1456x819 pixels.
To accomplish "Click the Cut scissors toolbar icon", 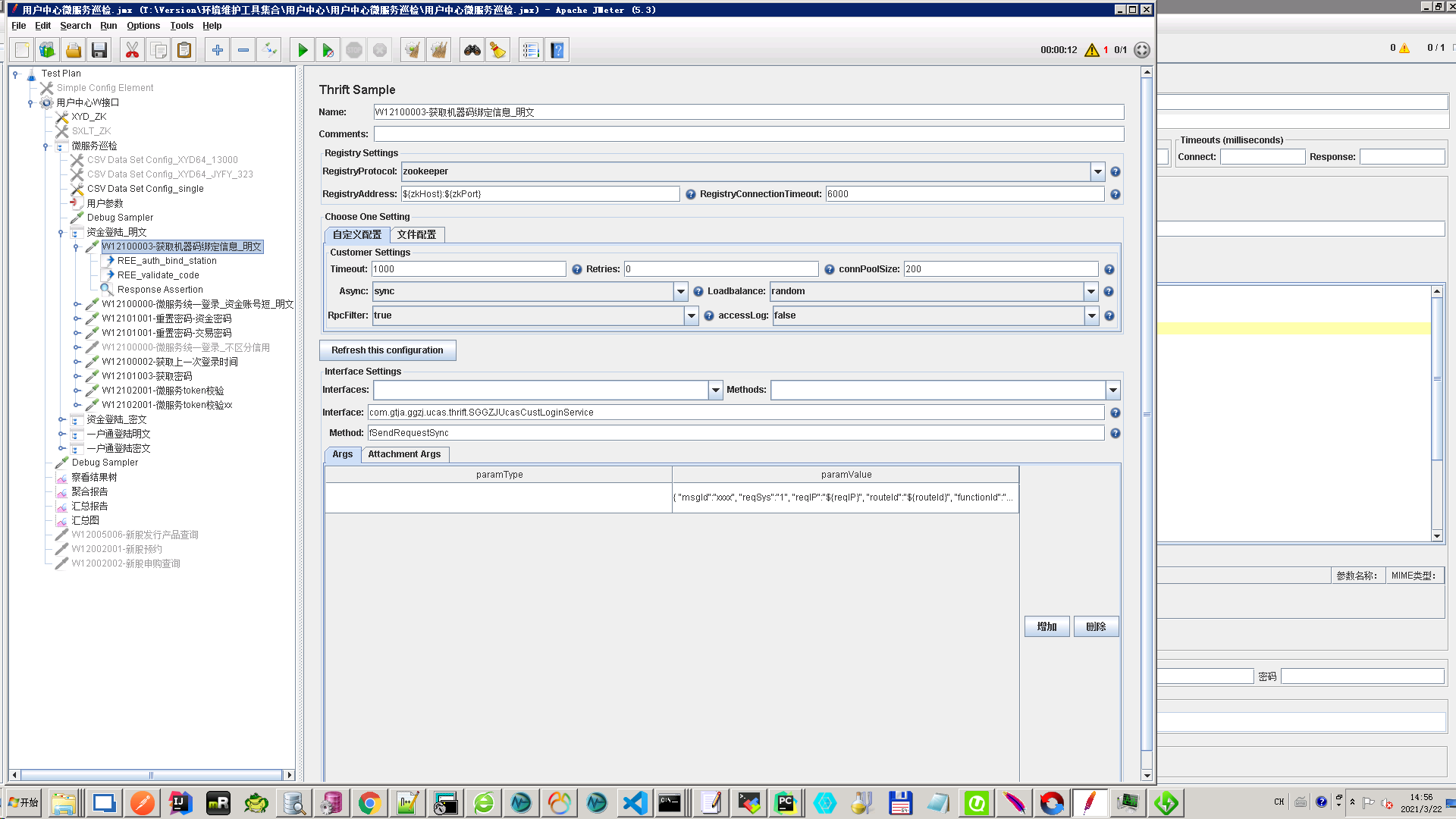I will coord(132,50).
